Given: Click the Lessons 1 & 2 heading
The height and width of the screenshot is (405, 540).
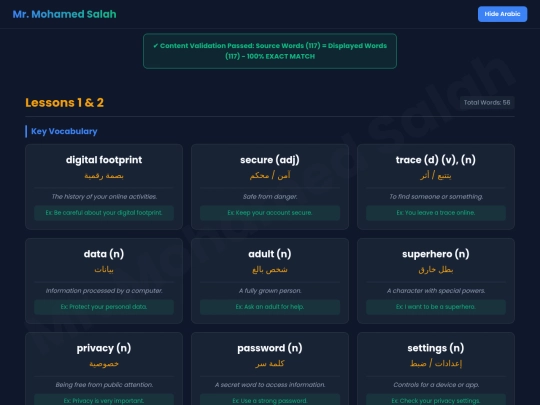Looking at the screenshot, I should tap(64, 103).
